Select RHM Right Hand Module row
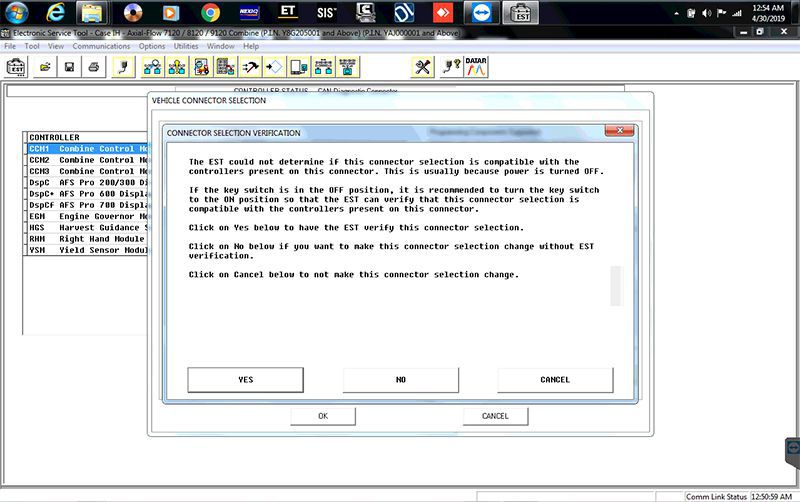800x502 pixels. tap(87, 239)
